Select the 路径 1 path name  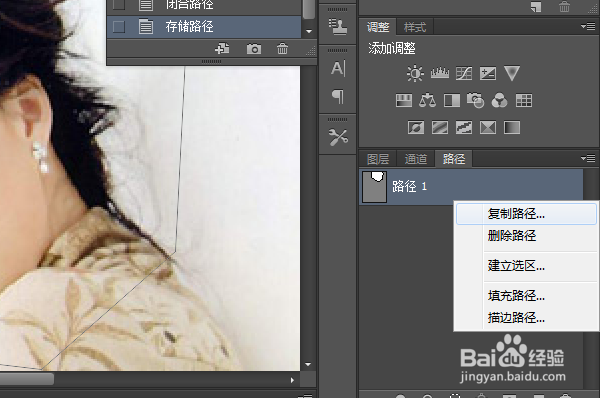[x=409, y=186]
